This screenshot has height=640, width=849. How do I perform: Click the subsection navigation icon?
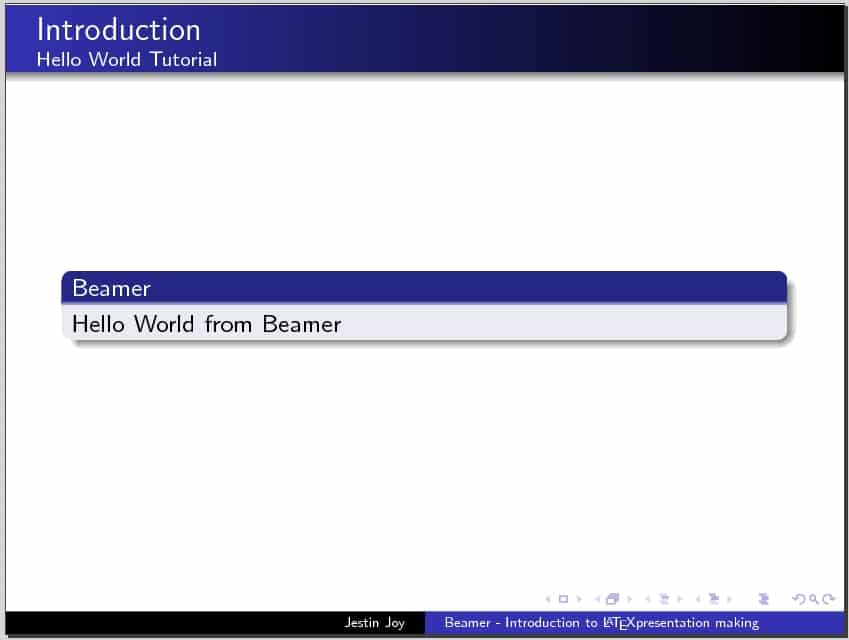(662, 599)
